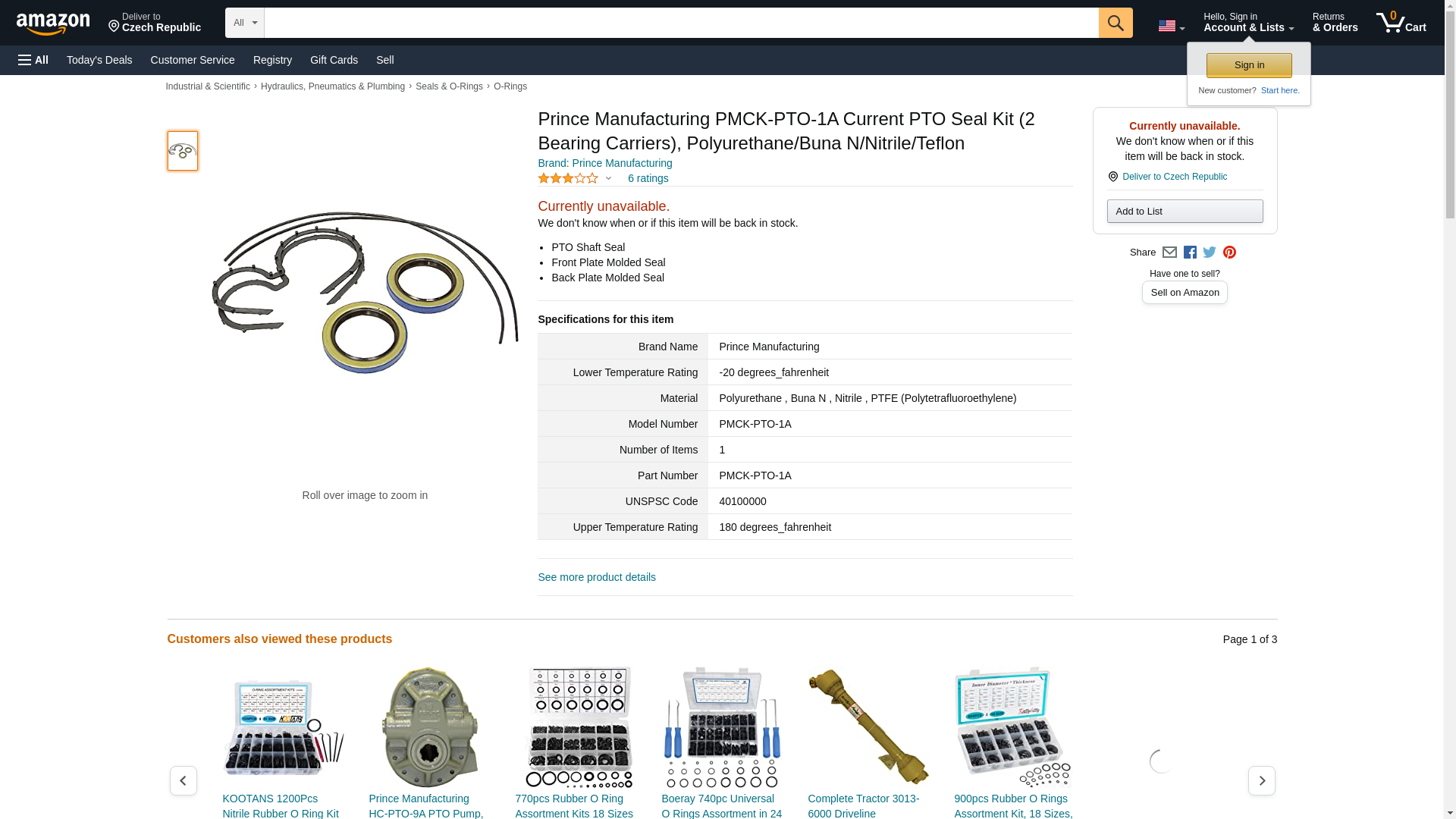Open See more product details link
The width and height of the screenshot is (1456, 819).
pyautogui.click(x=597, y=577)
